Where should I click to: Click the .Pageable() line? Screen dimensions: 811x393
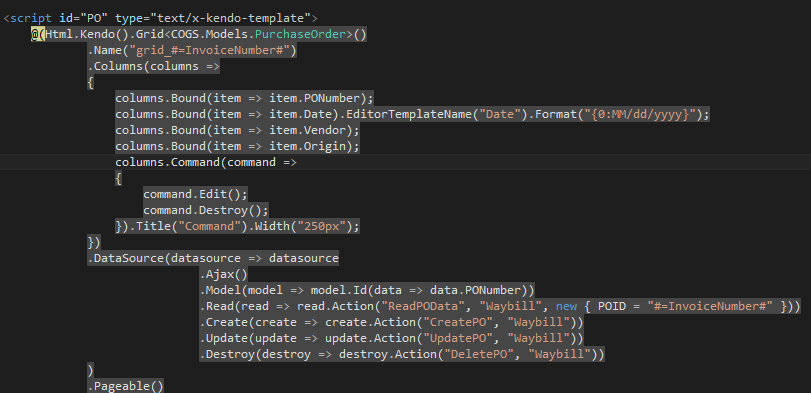pyautogui.click(x=126, y=386)
